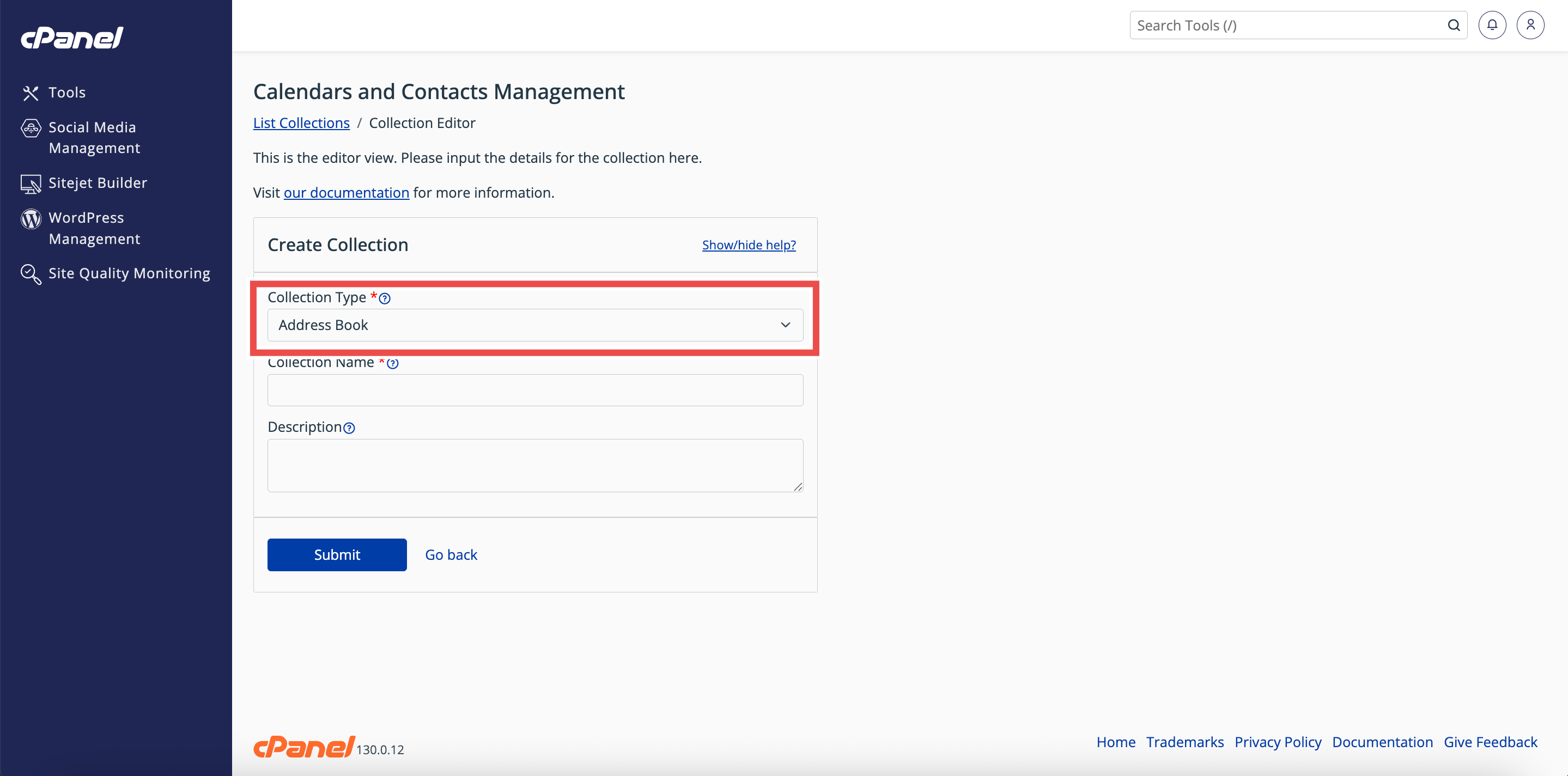Click the orange cPanel footer logo
Screen dimensions: 1568x776
tap(303, 747)
